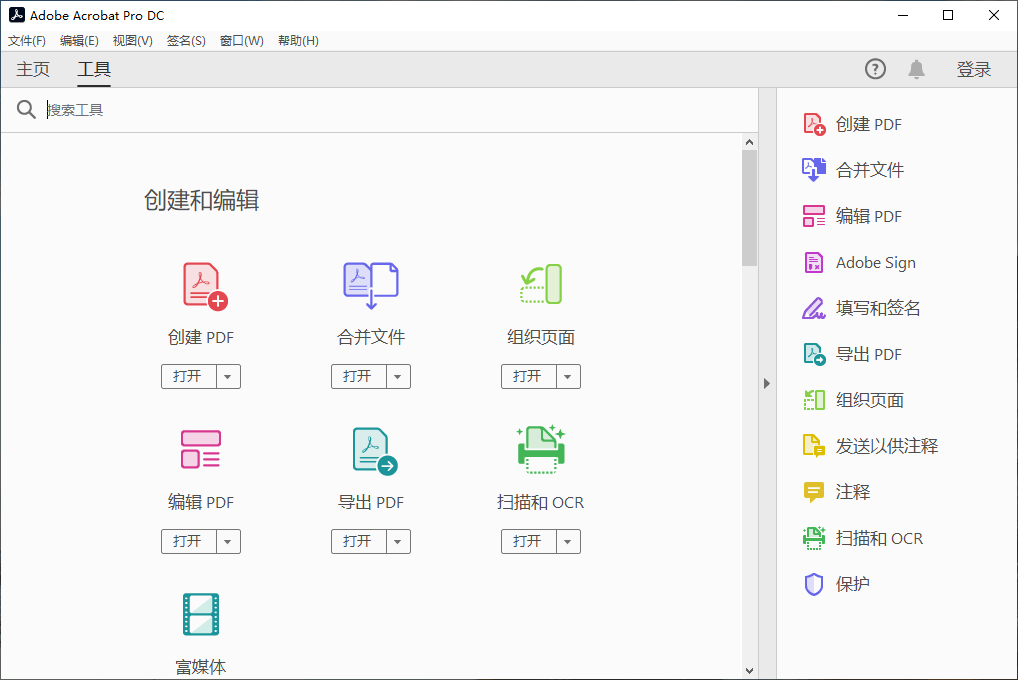Click the 创建 PDF icon in right sidebar
1018x680 pixels.
814,124
